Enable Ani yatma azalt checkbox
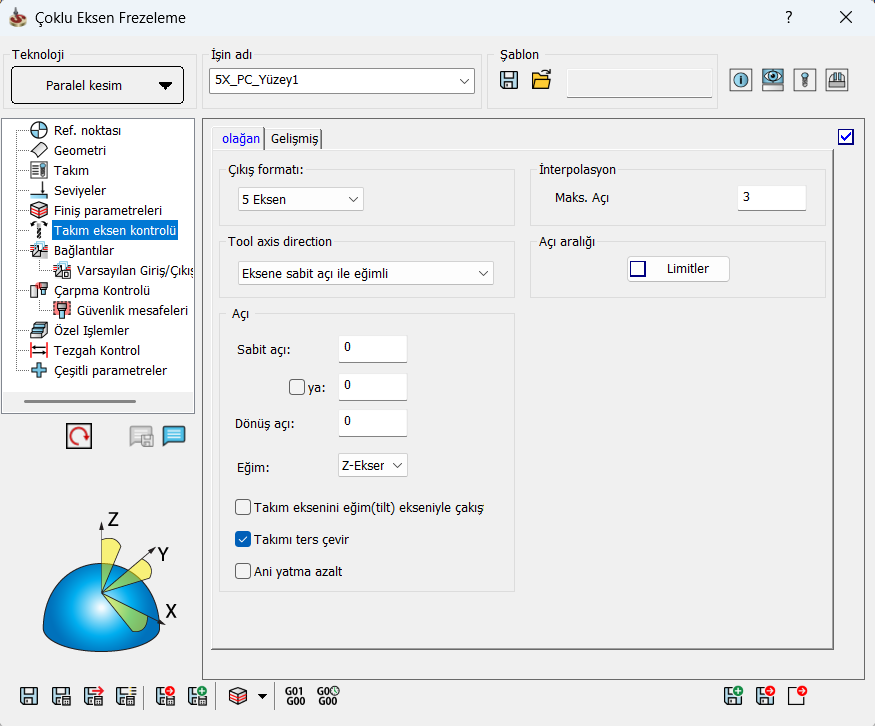Viewport: 875px width, 726px height. (x=242, y=571)
